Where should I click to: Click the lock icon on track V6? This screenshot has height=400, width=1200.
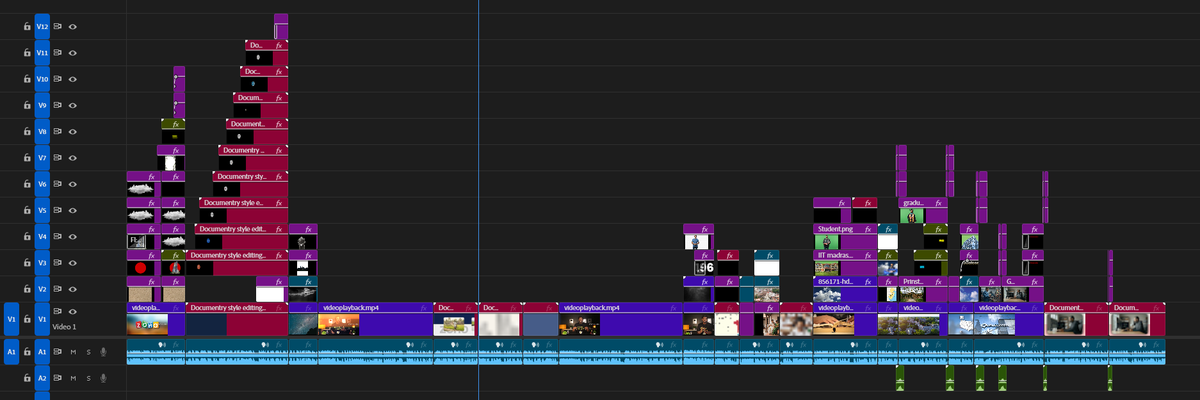point(27,184)
